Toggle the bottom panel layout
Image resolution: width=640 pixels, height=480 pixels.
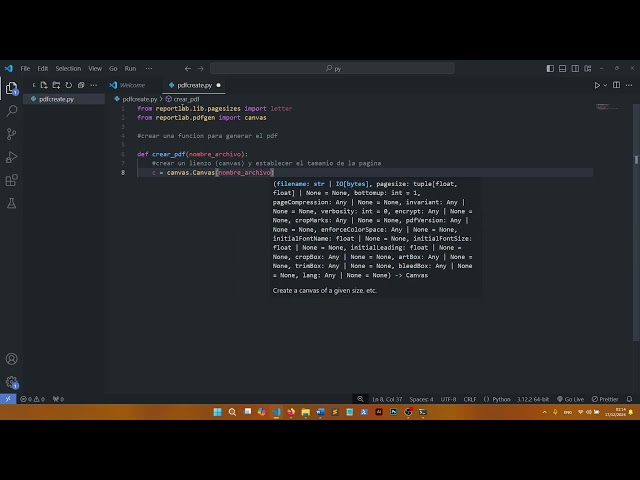(x=562, y=69)
